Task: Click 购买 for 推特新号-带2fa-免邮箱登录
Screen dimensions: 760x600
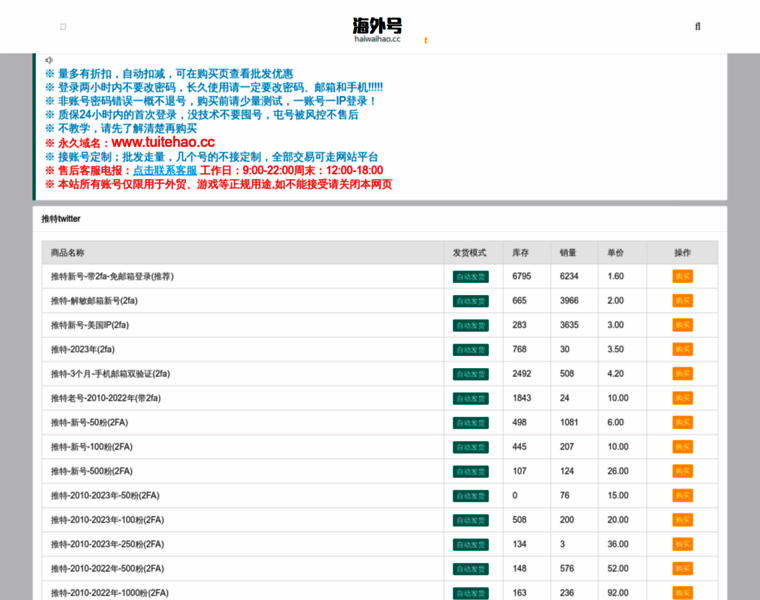Action: click(682, 276)
